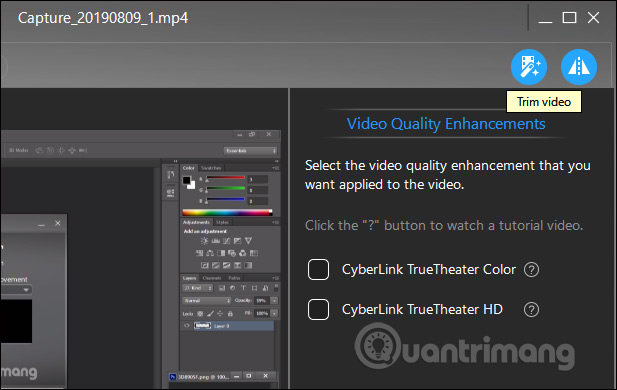Open the Color panel flyout menu icon

tap(275, 168)
